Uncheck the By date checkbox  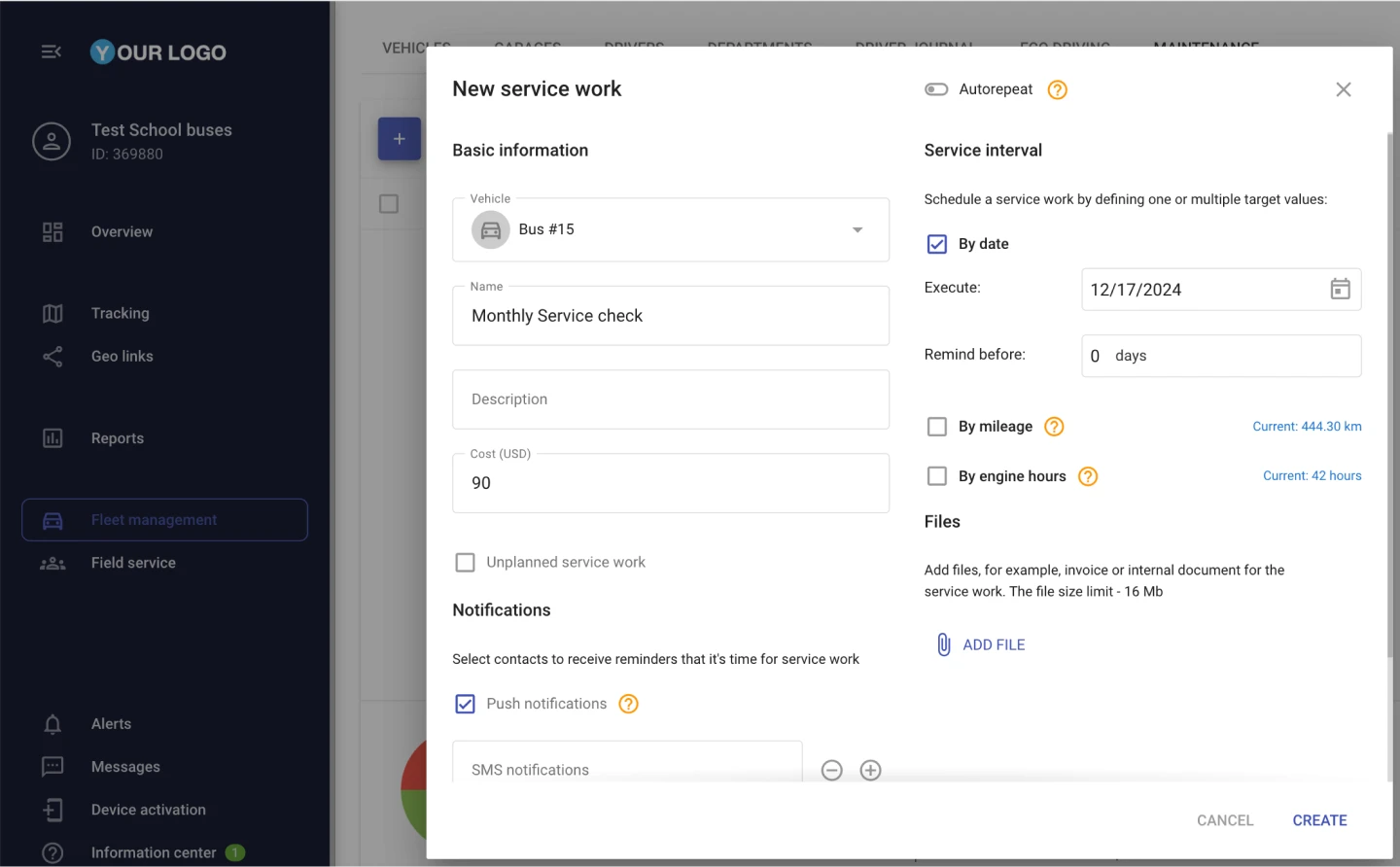click(x=936, y=244)
